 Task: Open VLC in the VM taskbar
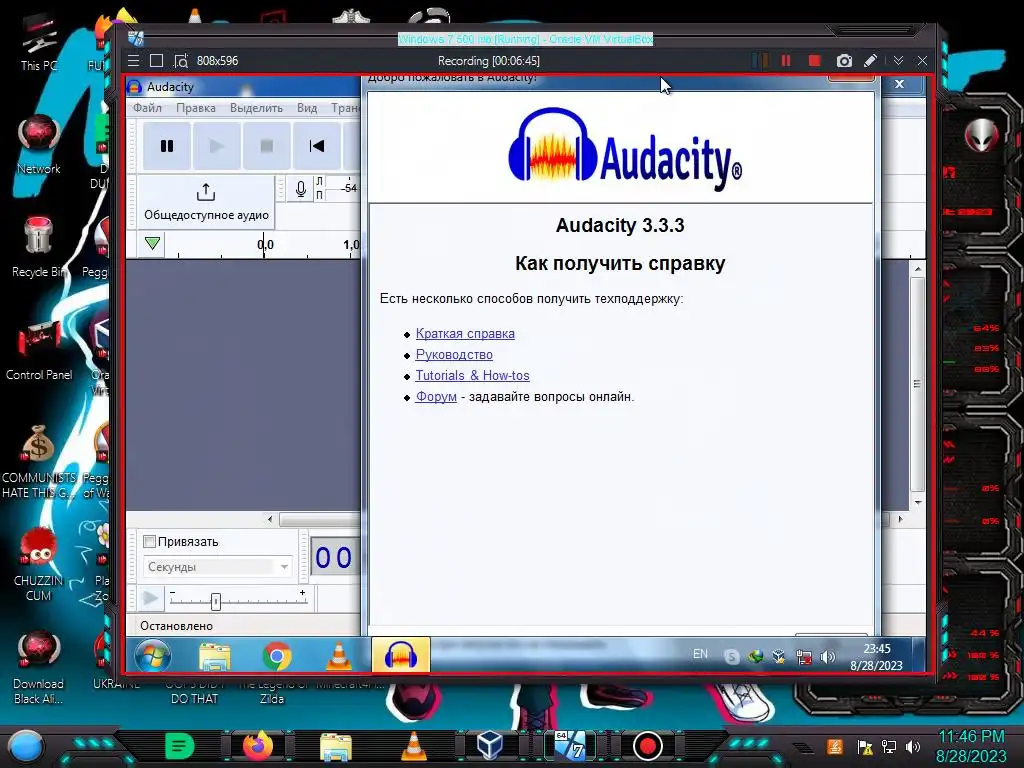click(338, 656)
